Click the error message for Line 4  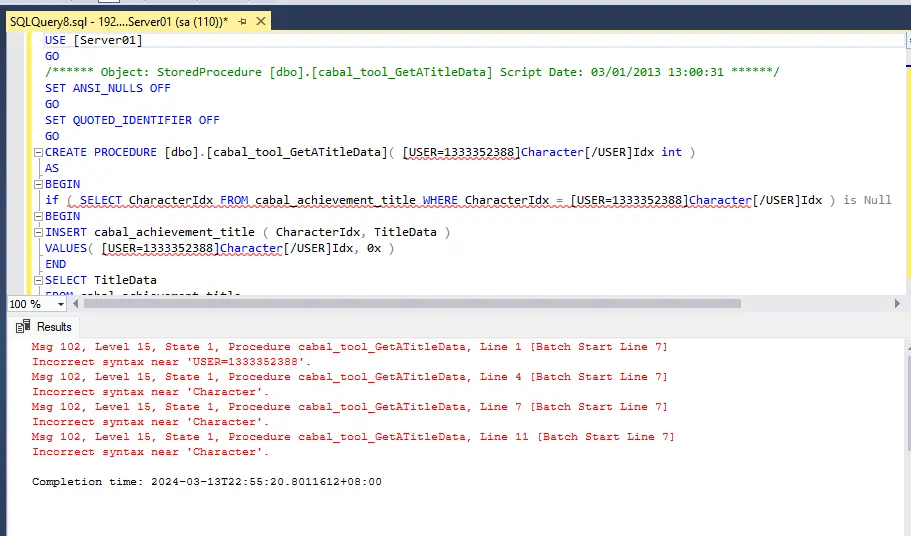pyautogui.click(x=349, y=377)
